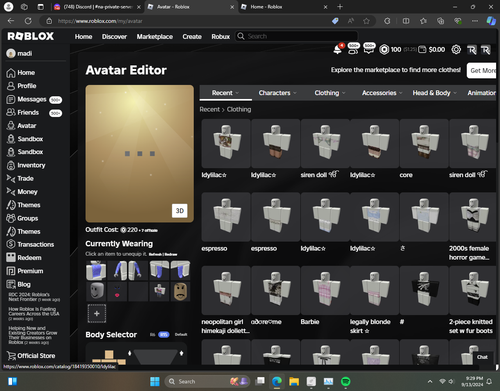Open the Robux balance icon
Screen dimensions: 500x391
[x=384, y=50]
